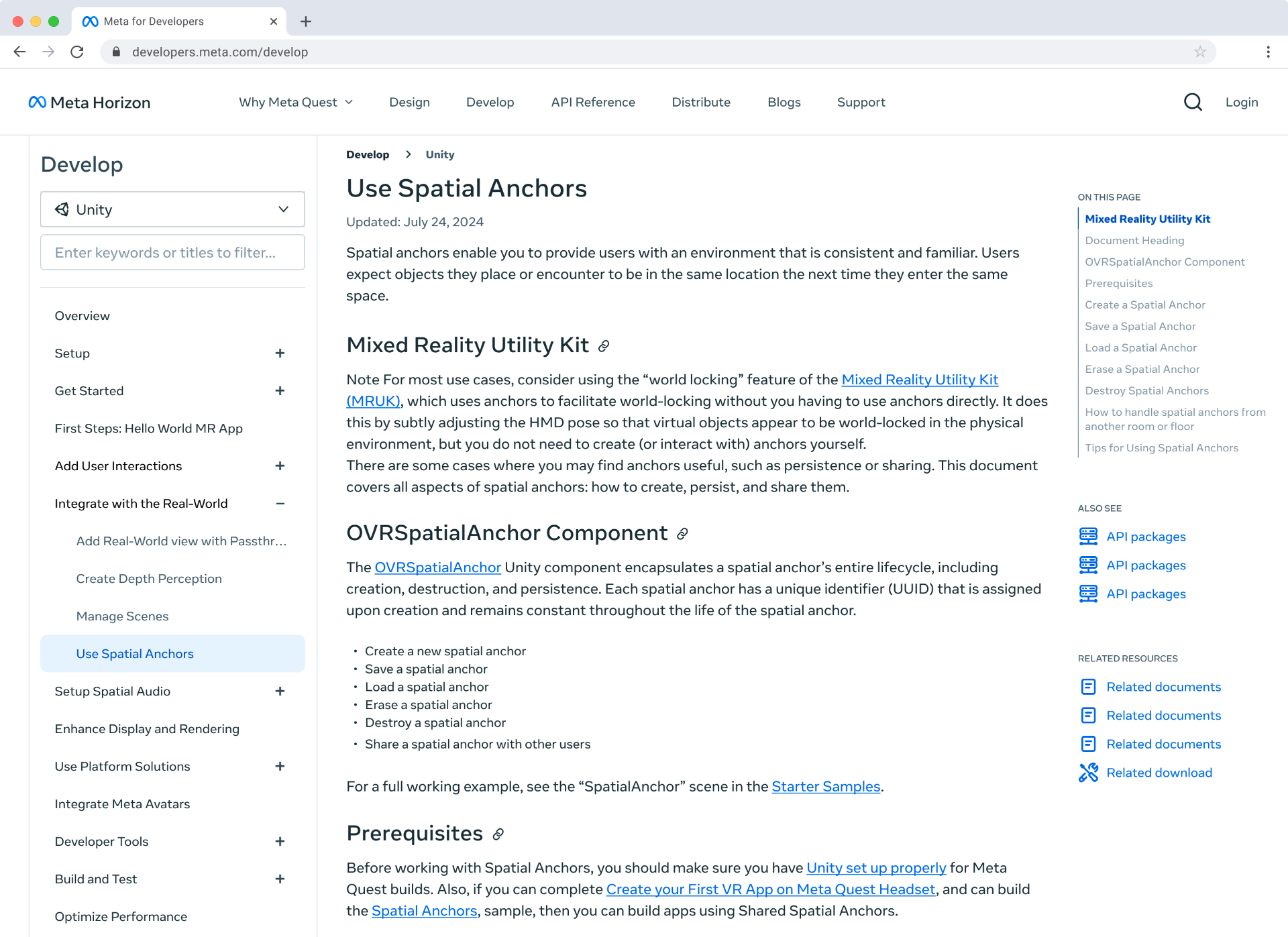The width and height of the screenshot is (1288, 937).
Task: Open Enhance Display and Rendering page
Action: 147,729
